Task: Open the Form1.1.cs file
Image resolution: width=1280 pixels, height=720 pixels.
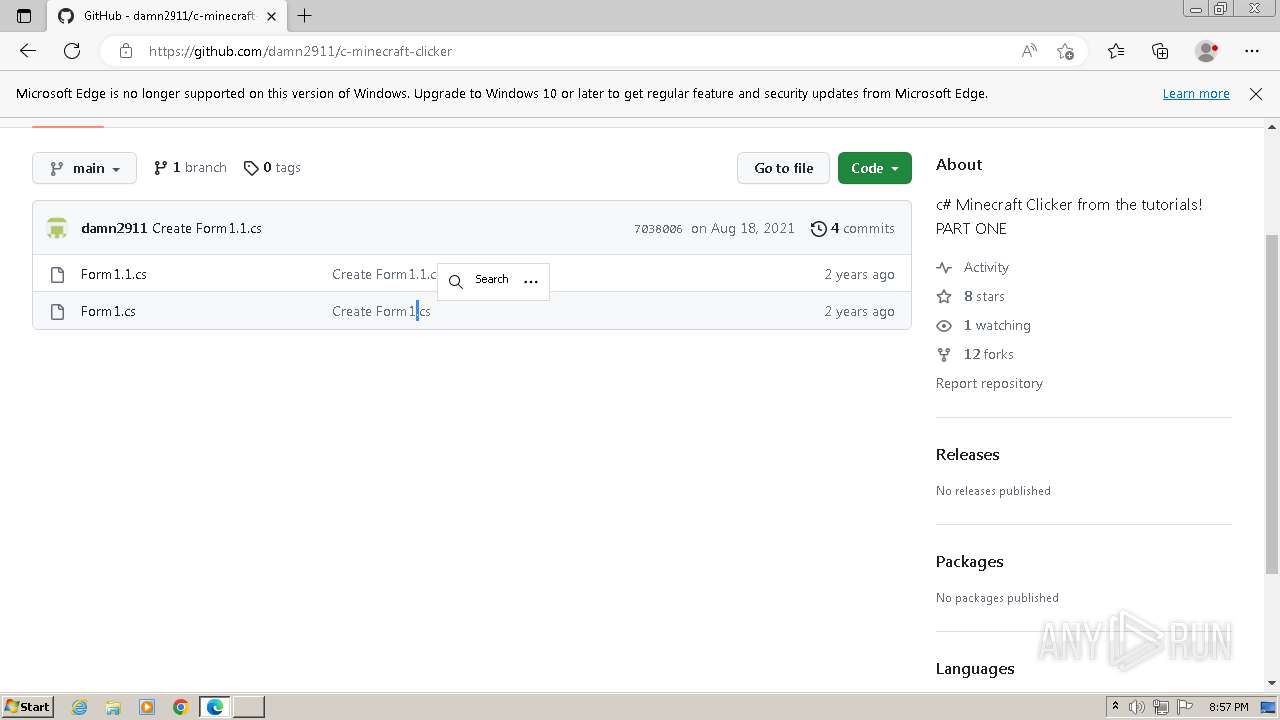Action: pyautogui.click(x=114, y=274)
